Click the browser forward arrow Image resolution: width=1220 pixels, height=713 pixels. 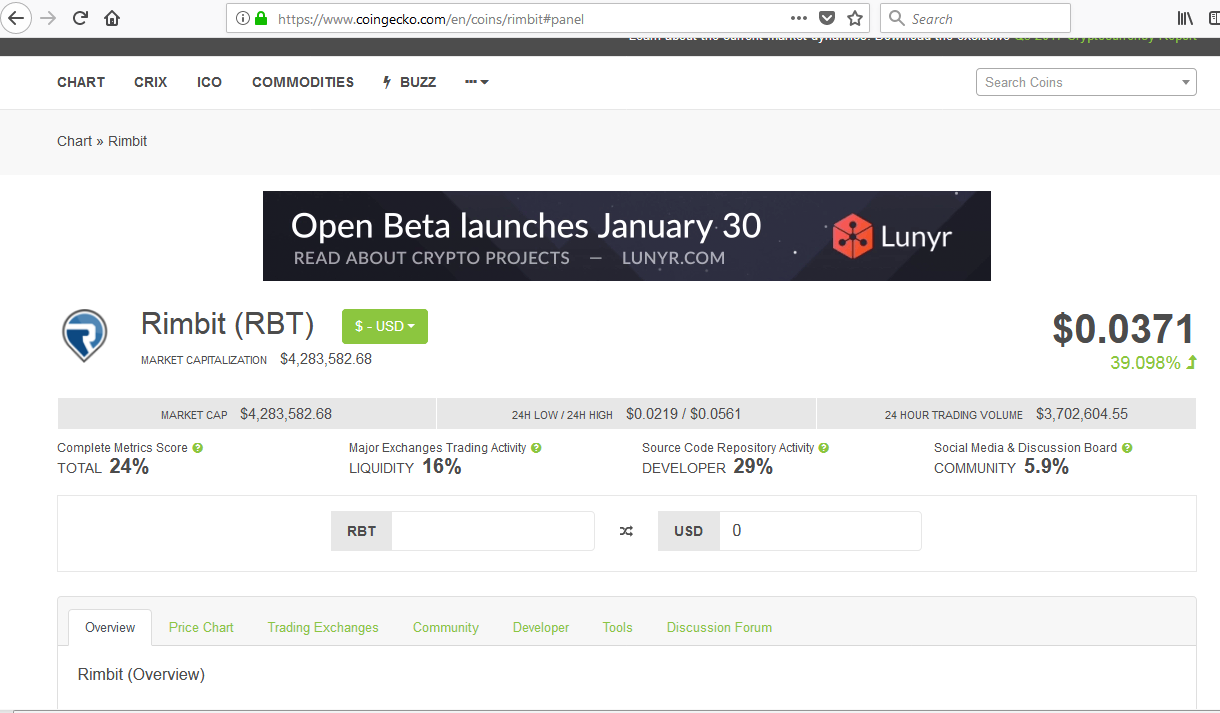click(x=48, y=18)
